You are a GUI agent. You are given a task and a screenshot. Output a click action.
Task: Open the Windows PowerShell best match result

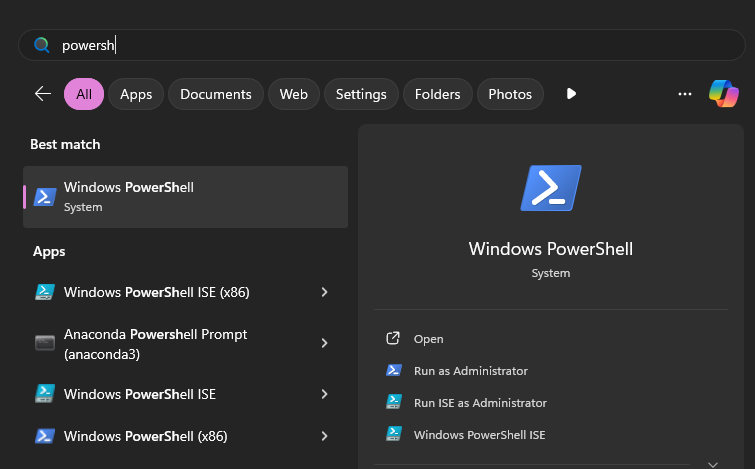click(x=185, y=197)
